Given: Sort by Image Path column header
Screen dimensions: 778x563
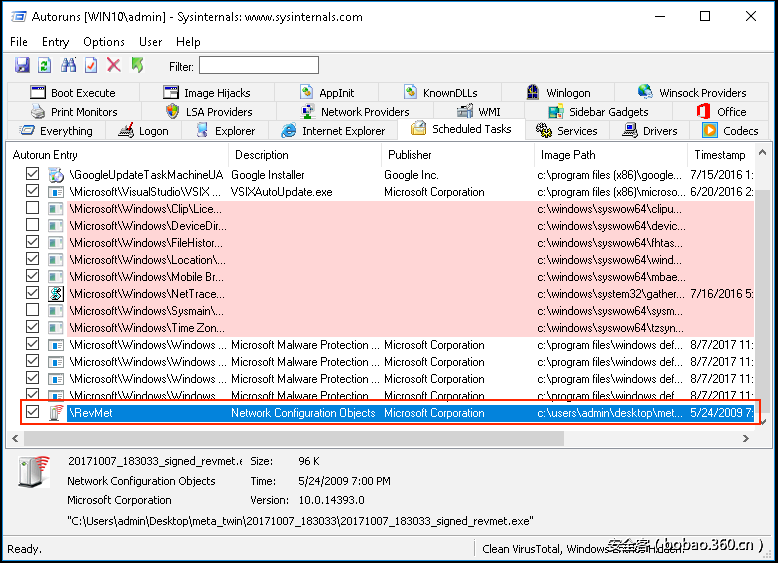Looking at the screenshot, I should coord(611,155).
